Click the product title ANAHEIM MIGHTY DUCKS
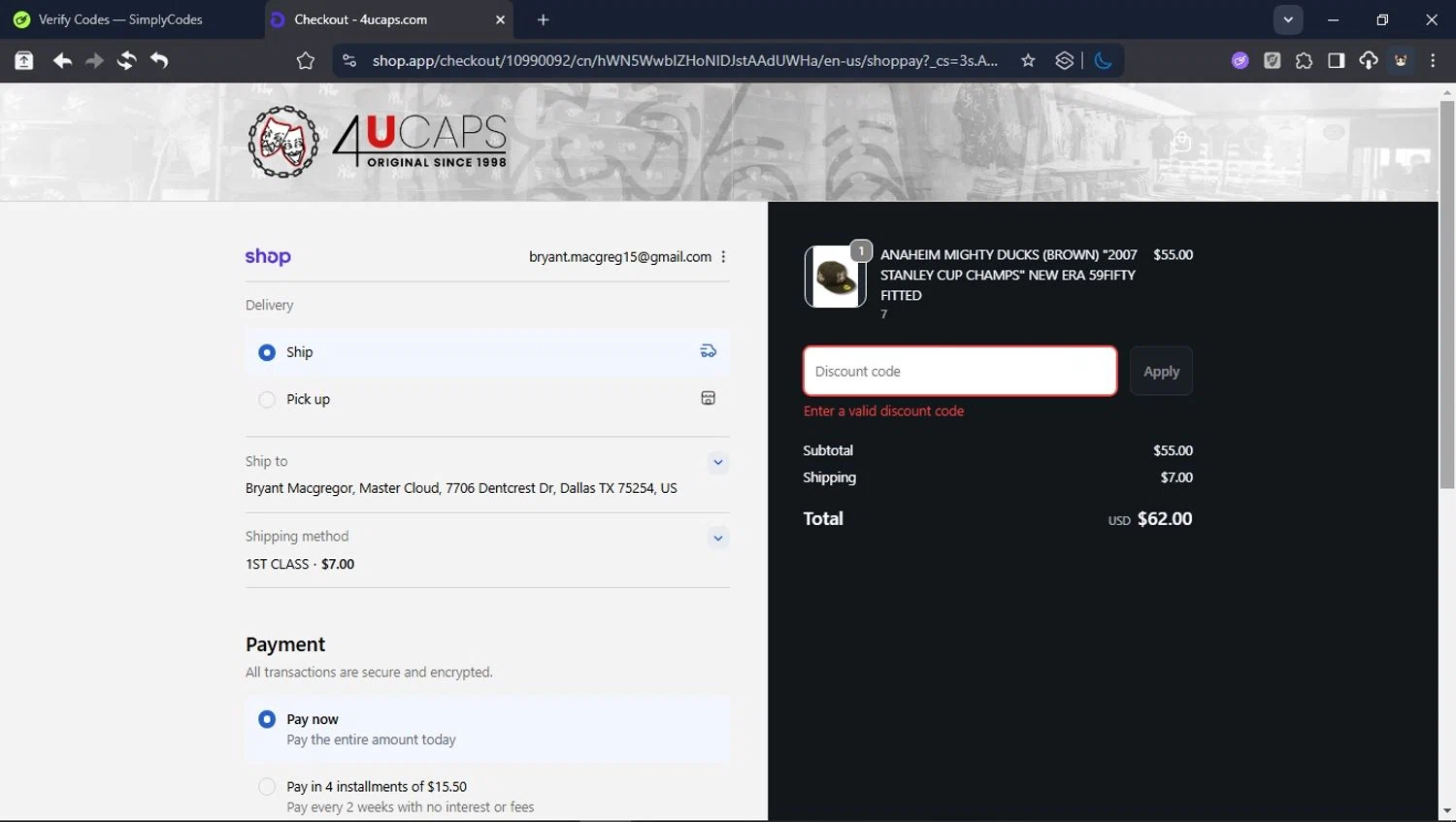The image size is (1456, 822). click(x=1009, y=275)
